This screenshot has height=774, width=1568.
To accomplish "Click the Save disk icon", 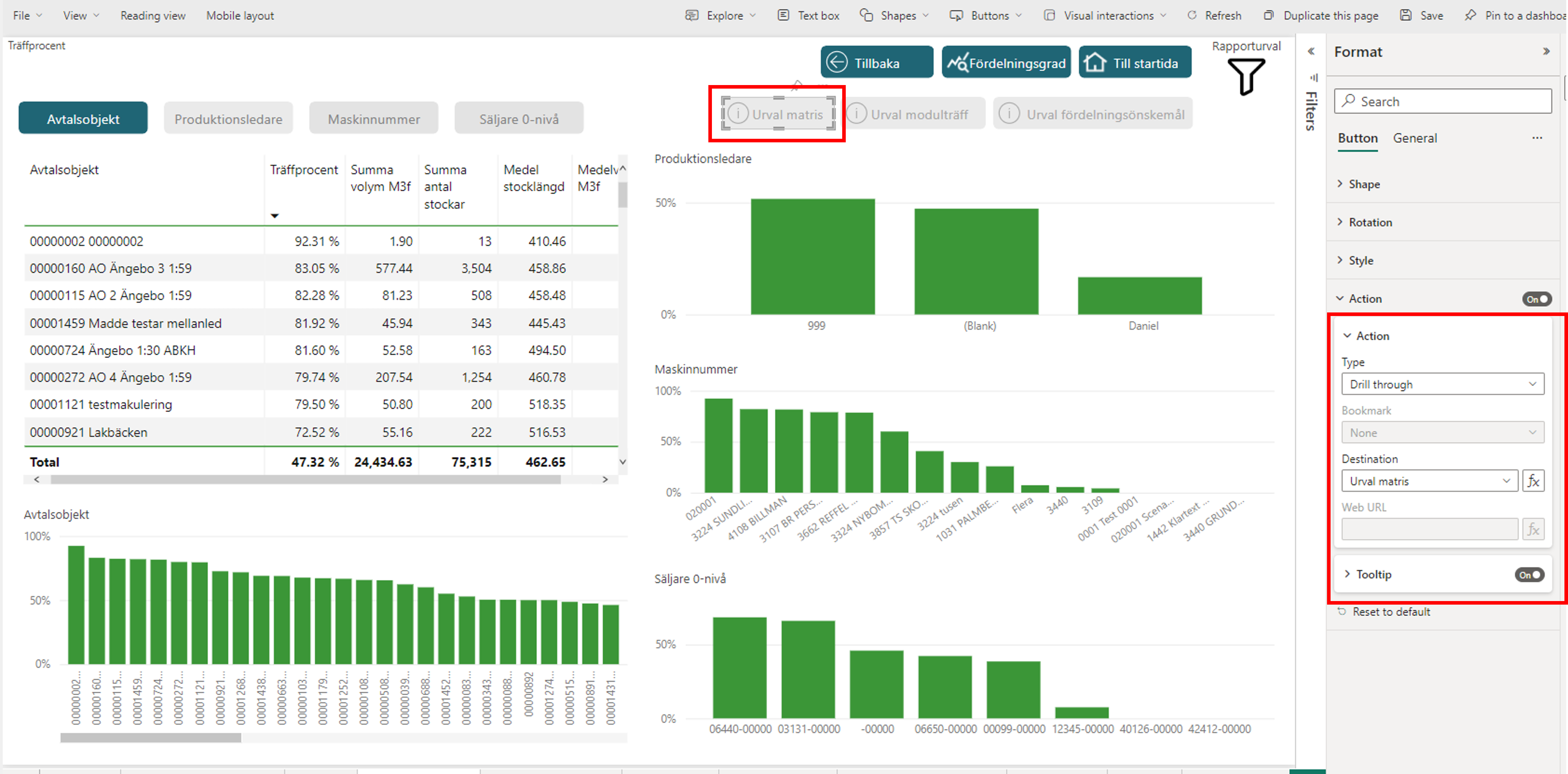I will [1405, 15].
